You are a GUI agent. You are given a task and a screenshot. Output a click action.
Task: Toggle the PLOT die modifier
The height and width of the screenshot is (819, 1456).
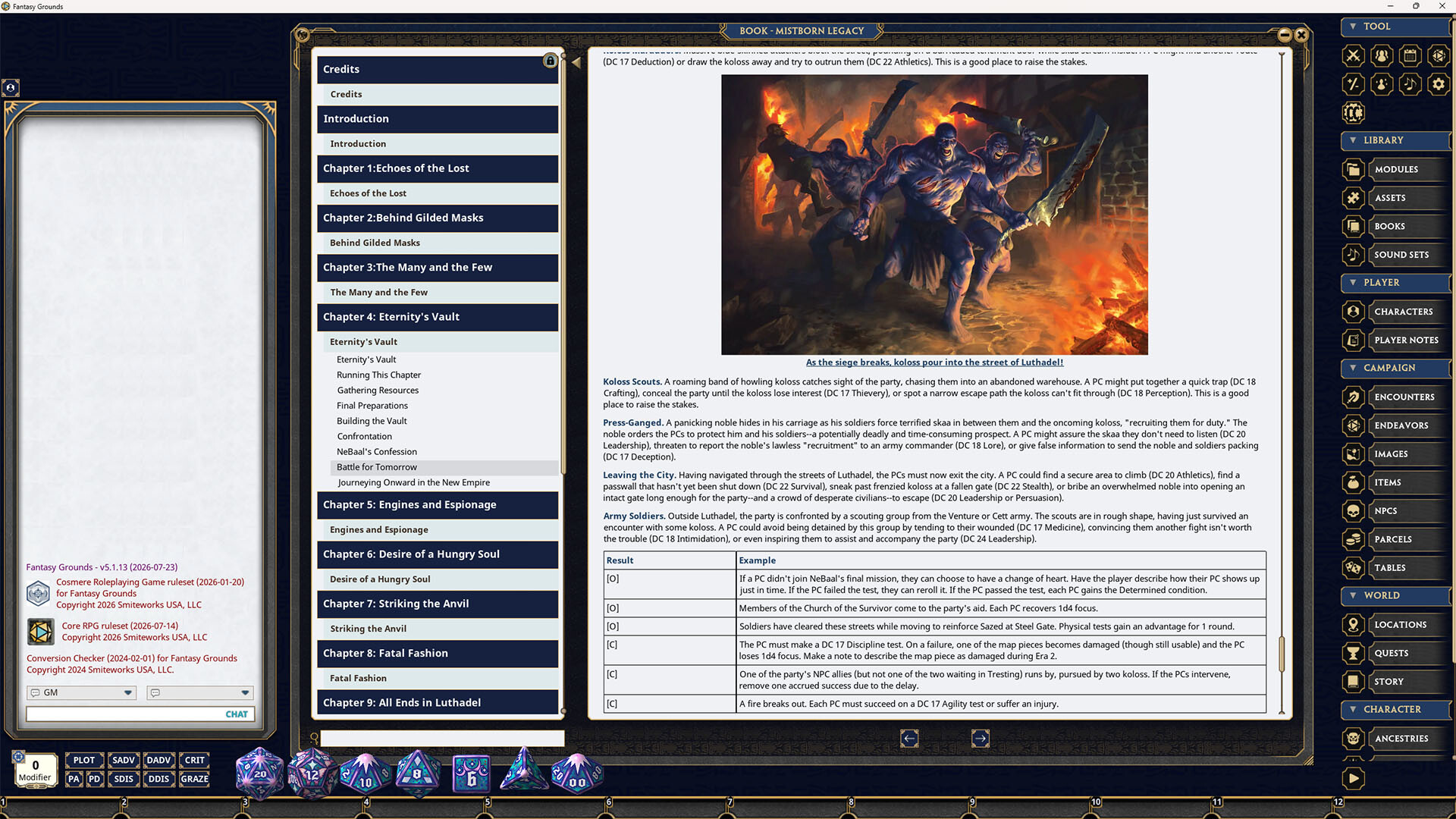tap(84, 760)
